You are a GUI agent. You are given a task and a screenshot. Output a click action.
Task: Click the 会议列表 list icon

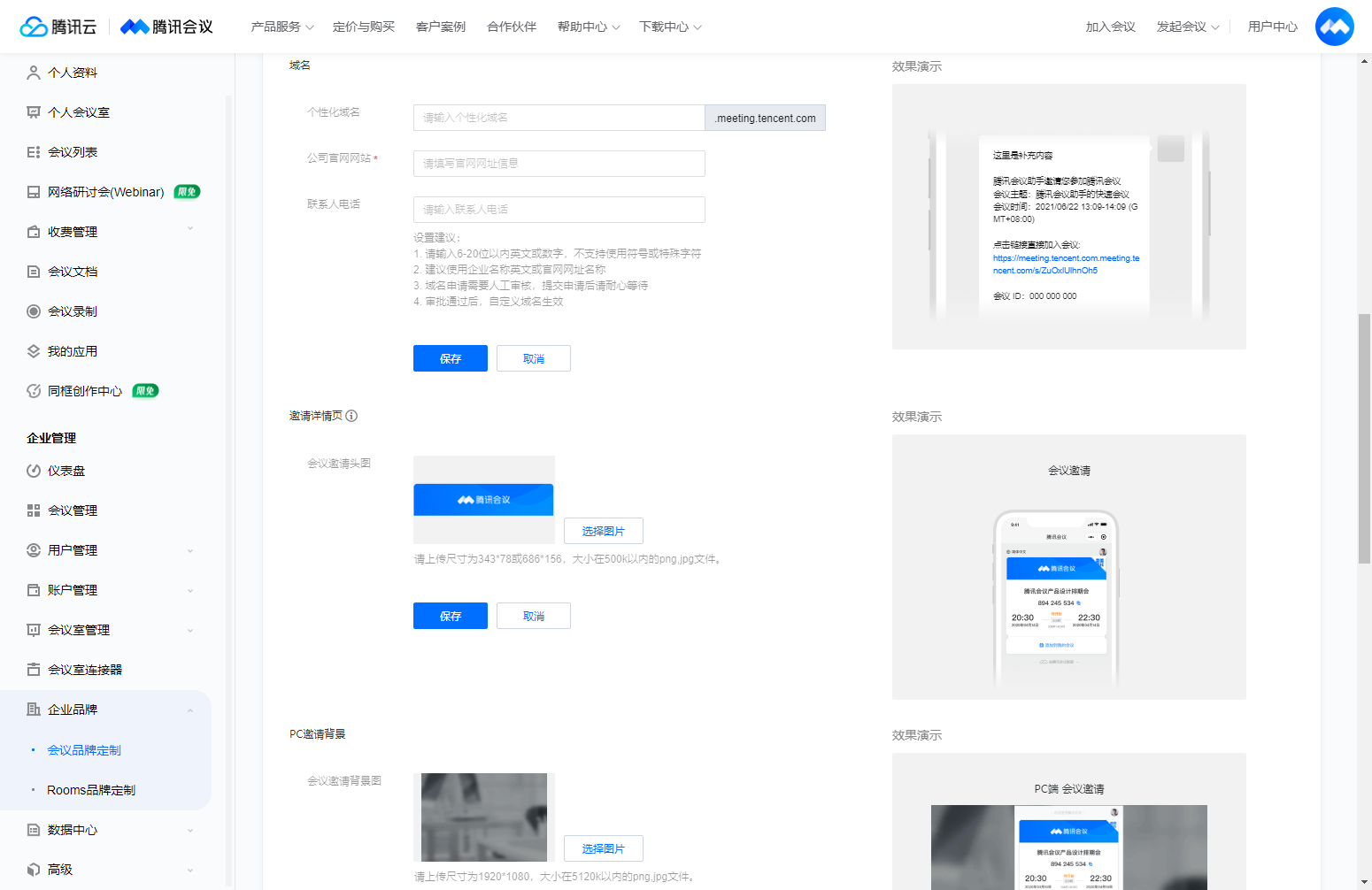click(34, 152)
